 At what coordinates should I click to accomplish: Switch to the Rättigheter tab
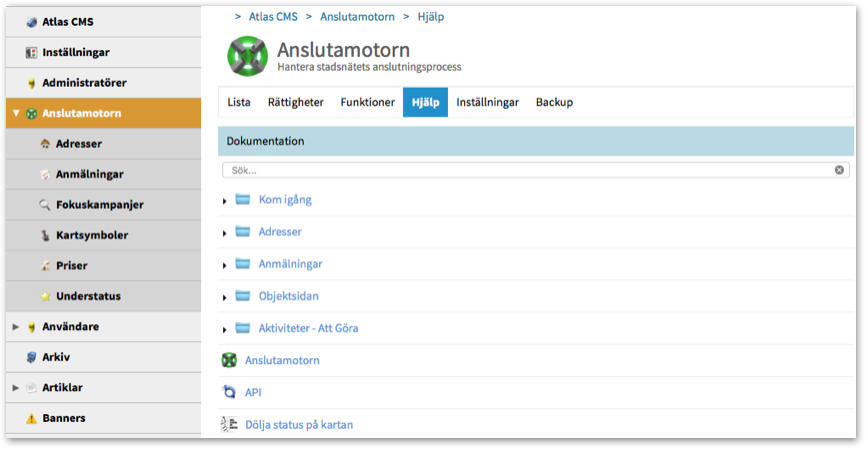coord(295,102)
